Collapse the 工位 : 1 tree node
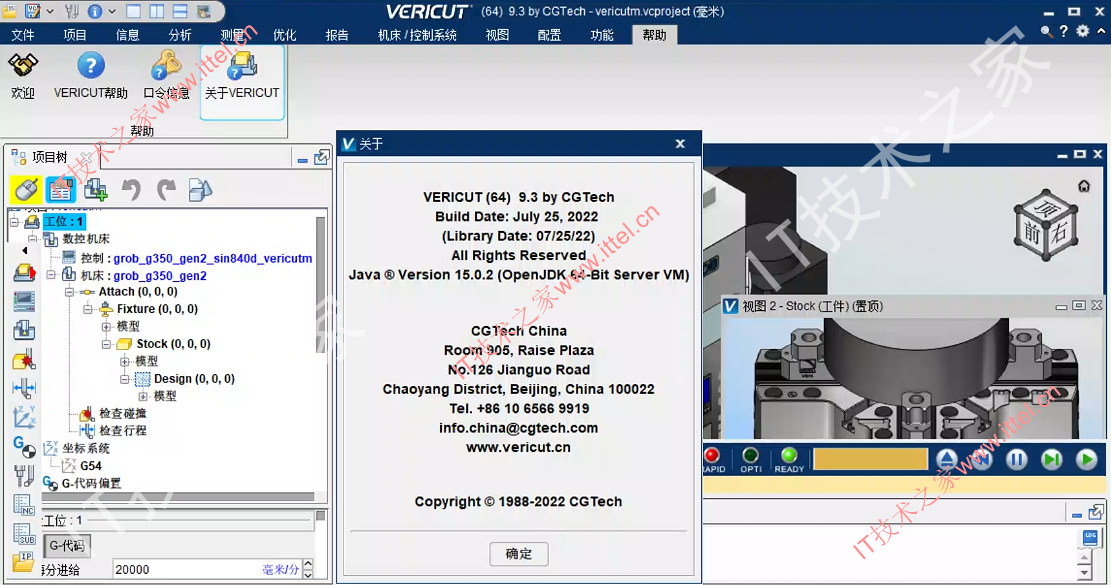 pos(14,222)
